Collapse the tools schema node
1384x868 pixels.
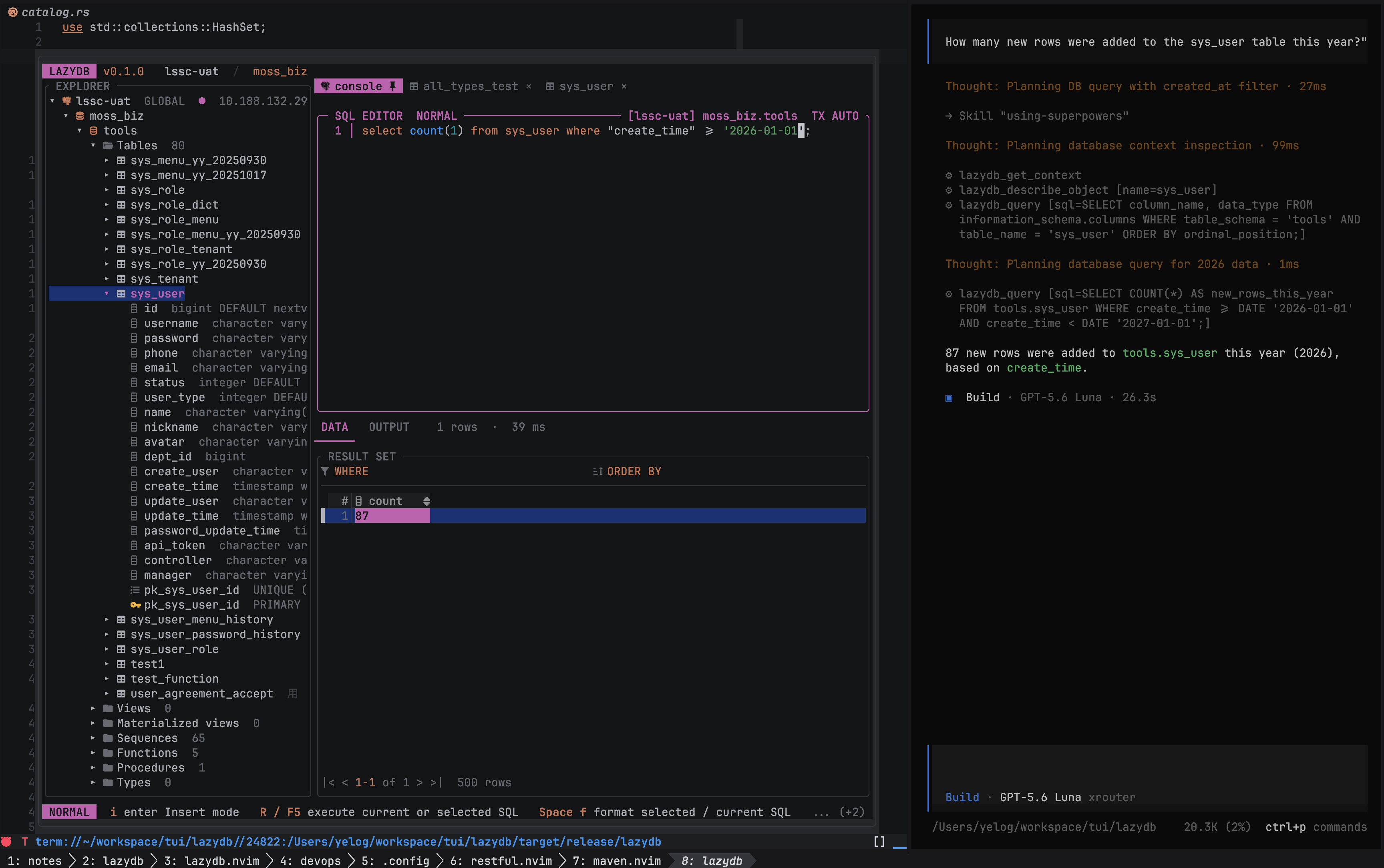click(x=80, y=131)
